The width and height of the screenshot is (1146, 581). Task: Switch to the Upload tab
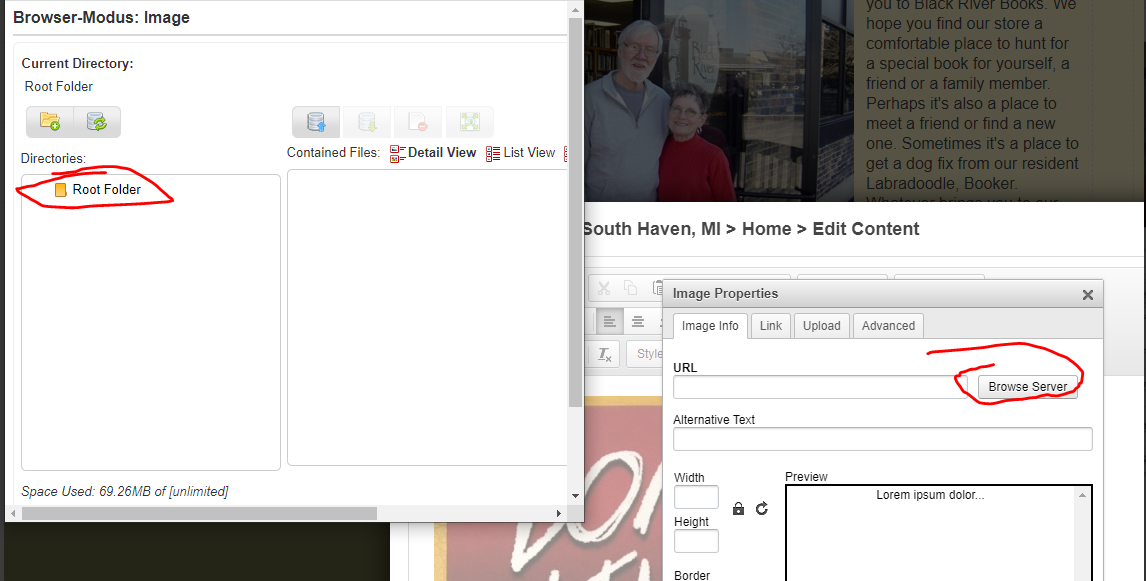pos(821,325)
